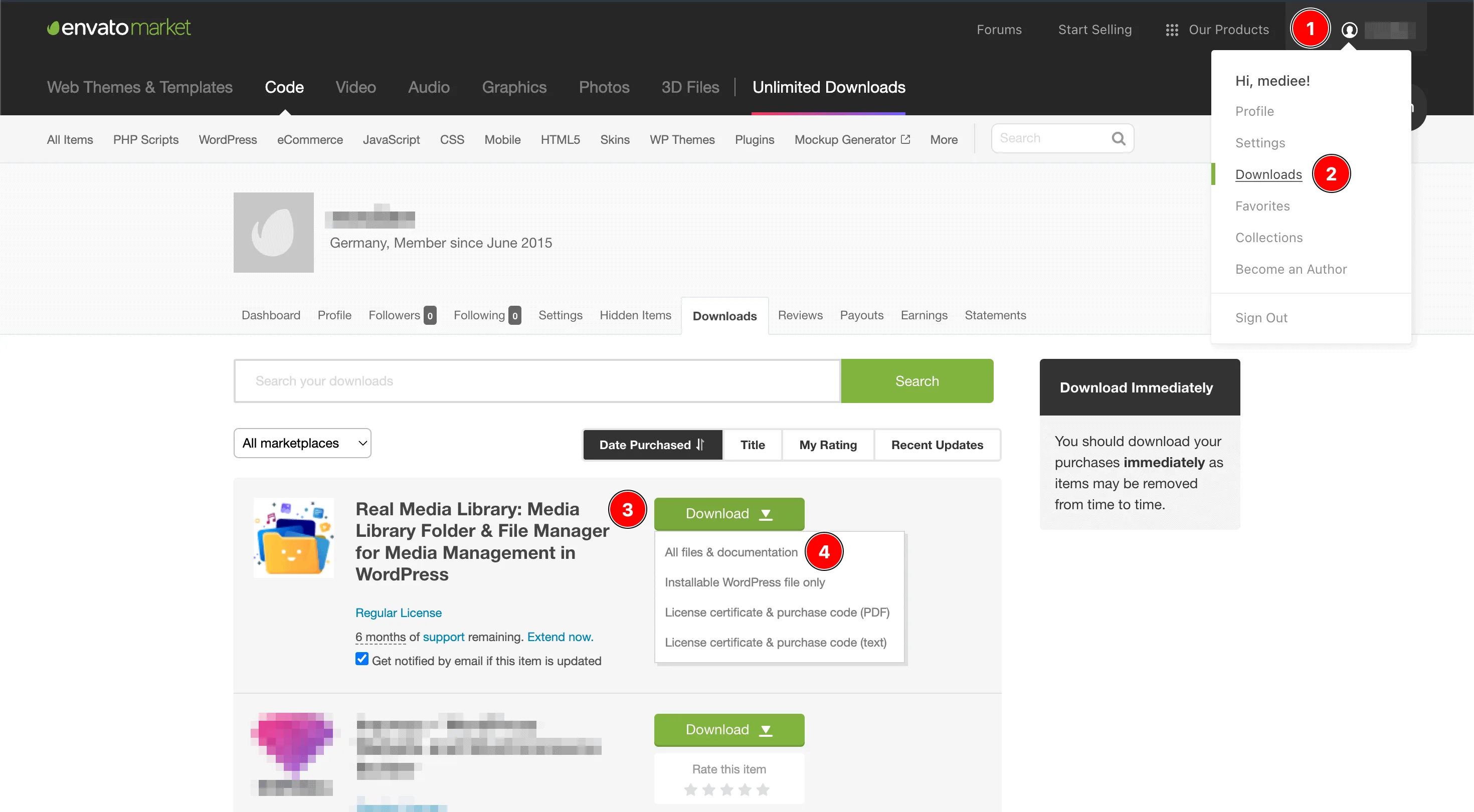The width and height of the screenshot is (1474, 812).
Task: Rate the second item five stars
Action: coord(762,790)
